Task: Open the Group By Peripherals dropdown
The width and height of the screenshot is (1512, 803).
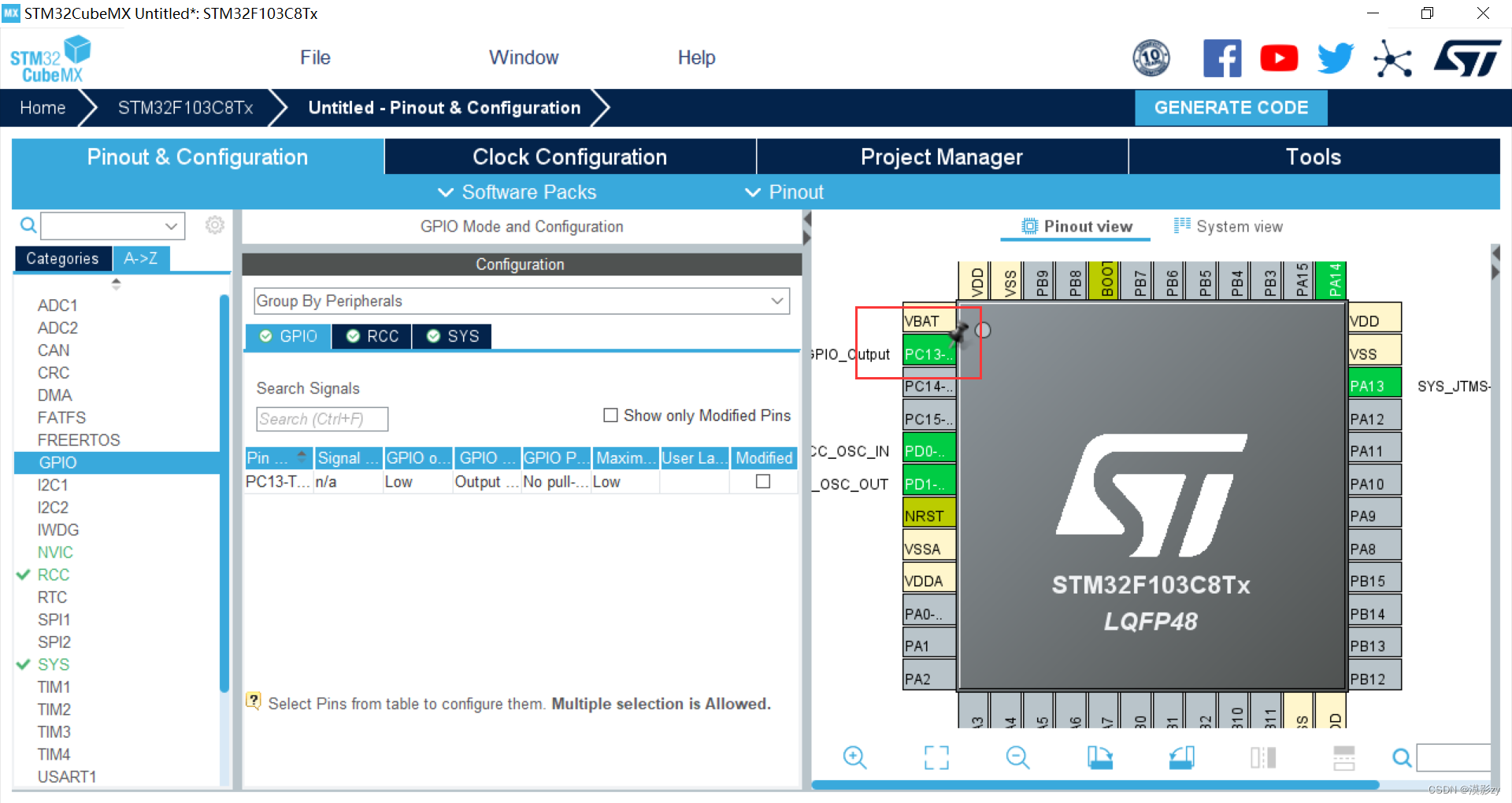Action: point(521,301)
